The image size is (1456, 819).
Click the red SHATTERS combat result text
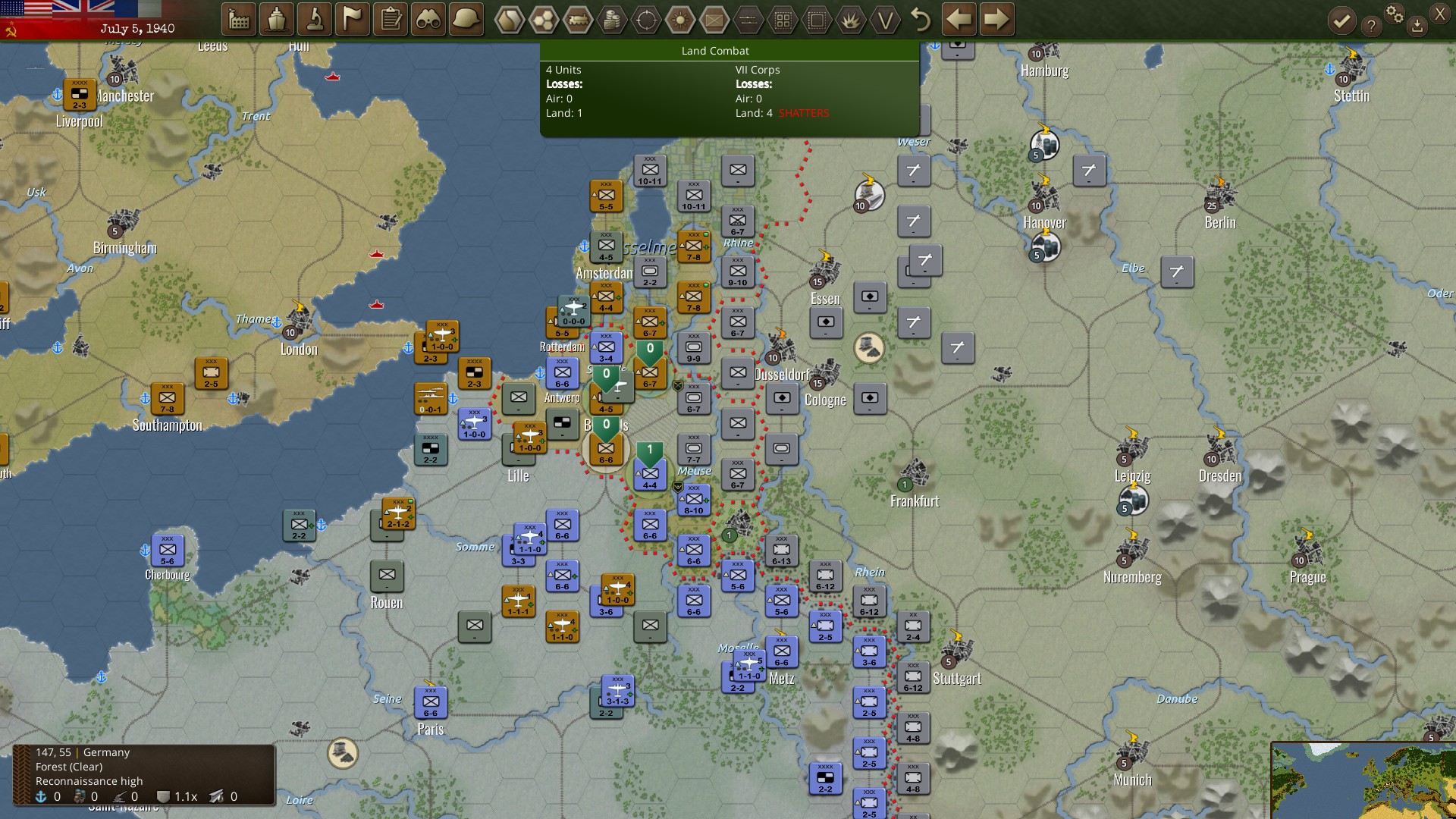pyautogui.click(x=804, y=113)
